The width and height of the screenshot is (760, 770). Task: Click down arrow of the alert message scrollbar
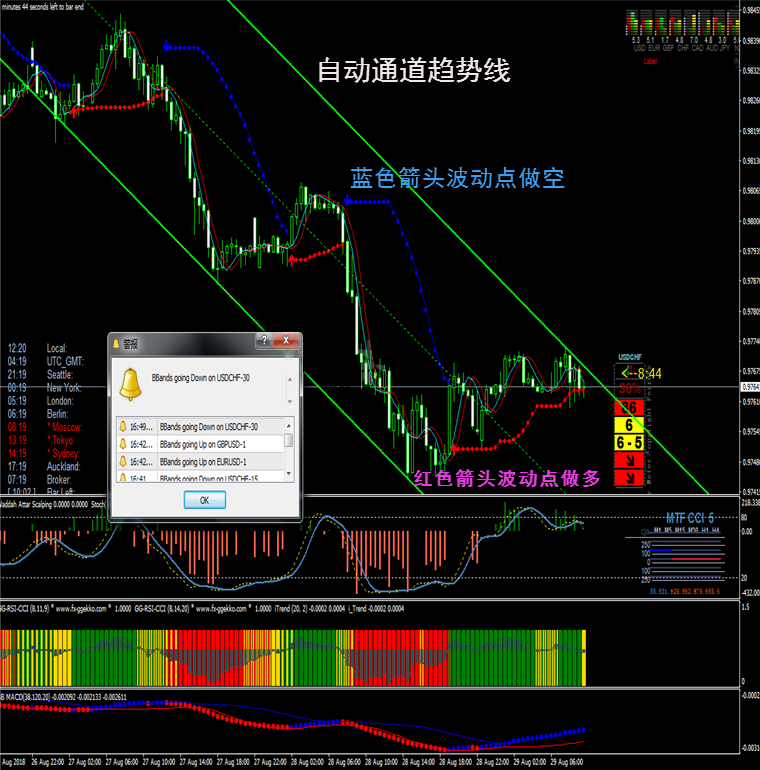[x=290, y=402]
